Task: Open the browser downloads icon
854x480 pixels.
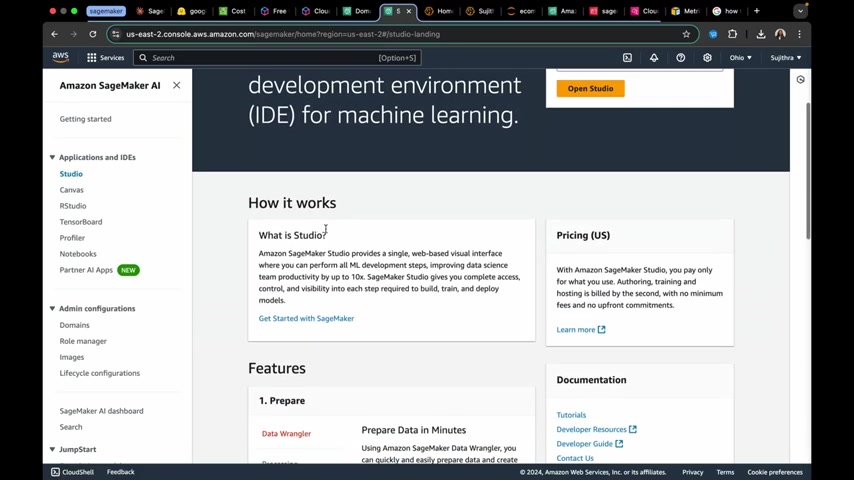Action: pos(761,34)
